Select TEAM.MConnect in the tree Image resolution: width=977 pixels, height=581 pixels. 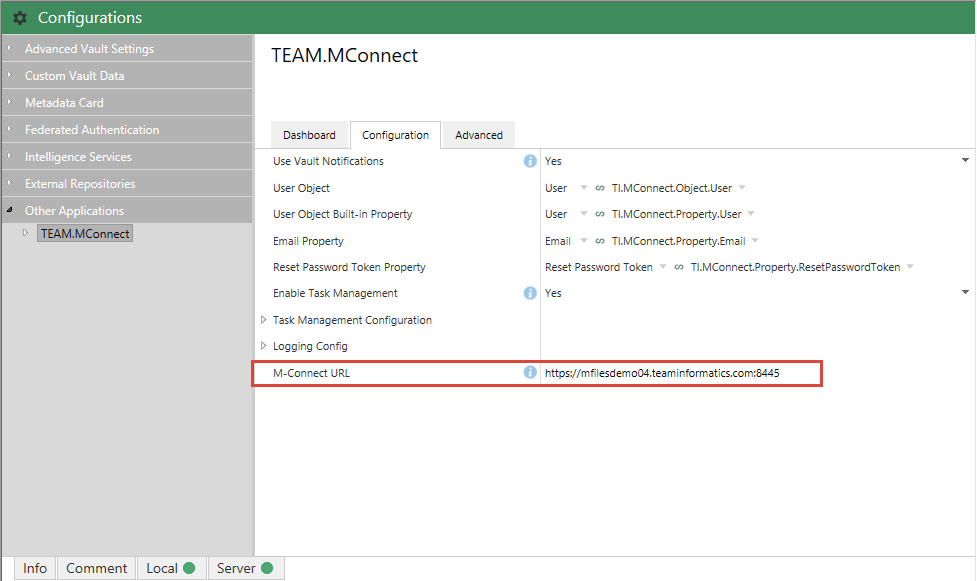[x=85, y=233]
